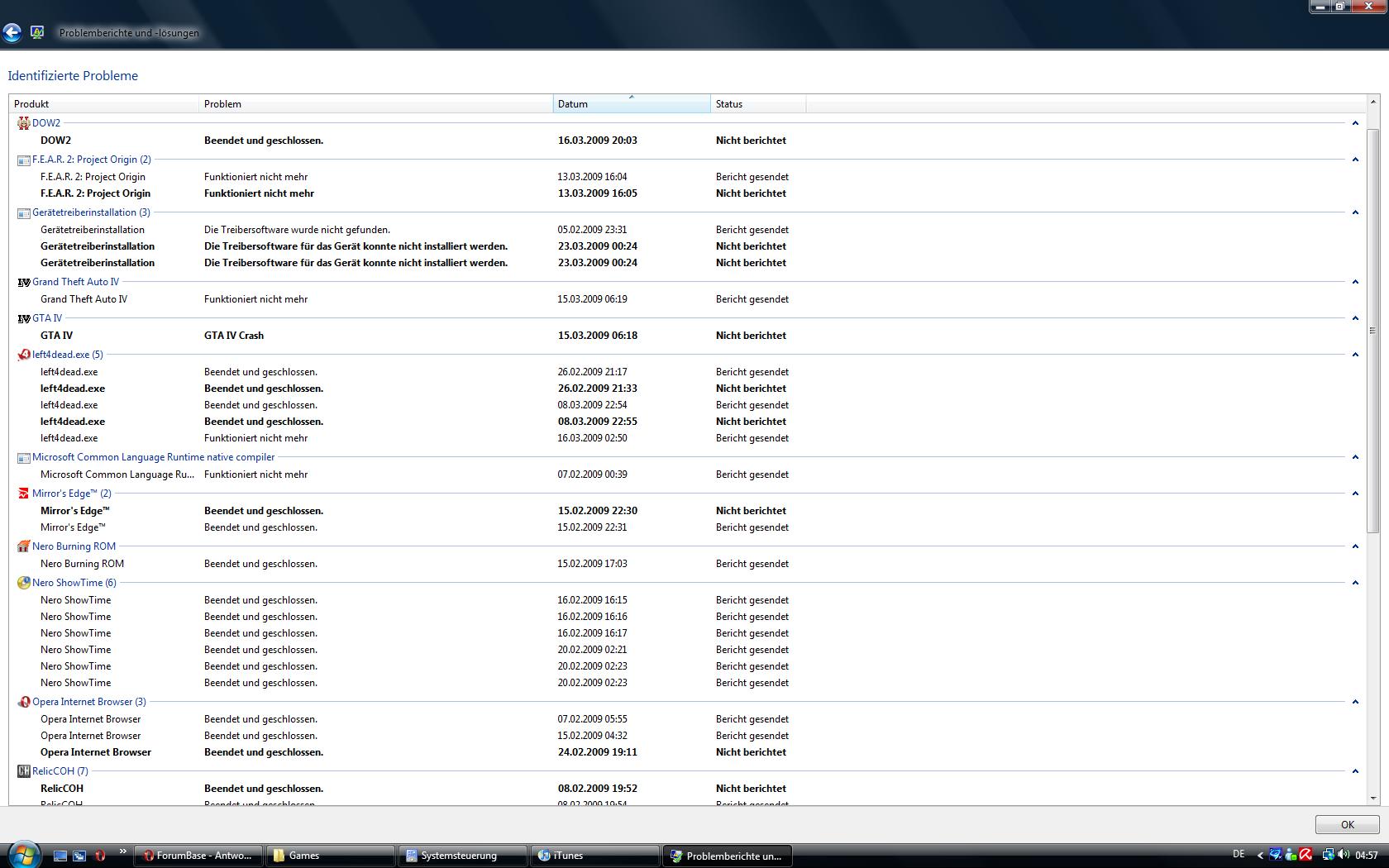
Task: Collapse the RelicCOH group
Action: click(1355, 771)
